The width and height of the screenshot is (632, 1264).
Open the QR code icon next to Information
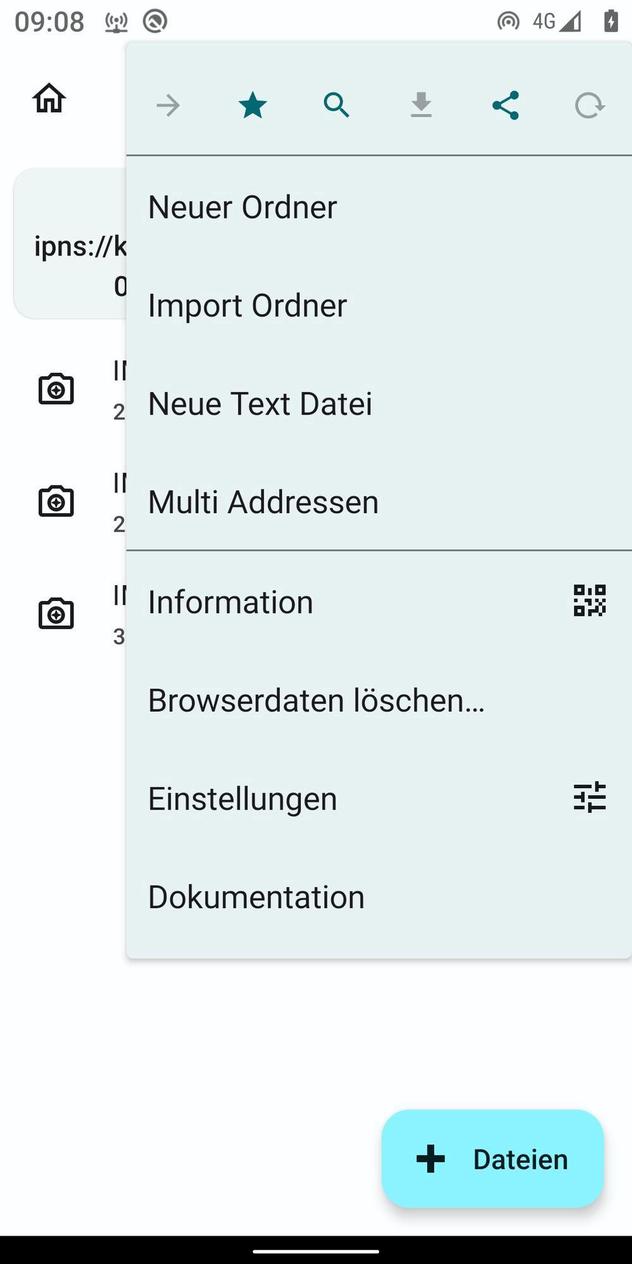click(589, 600)
